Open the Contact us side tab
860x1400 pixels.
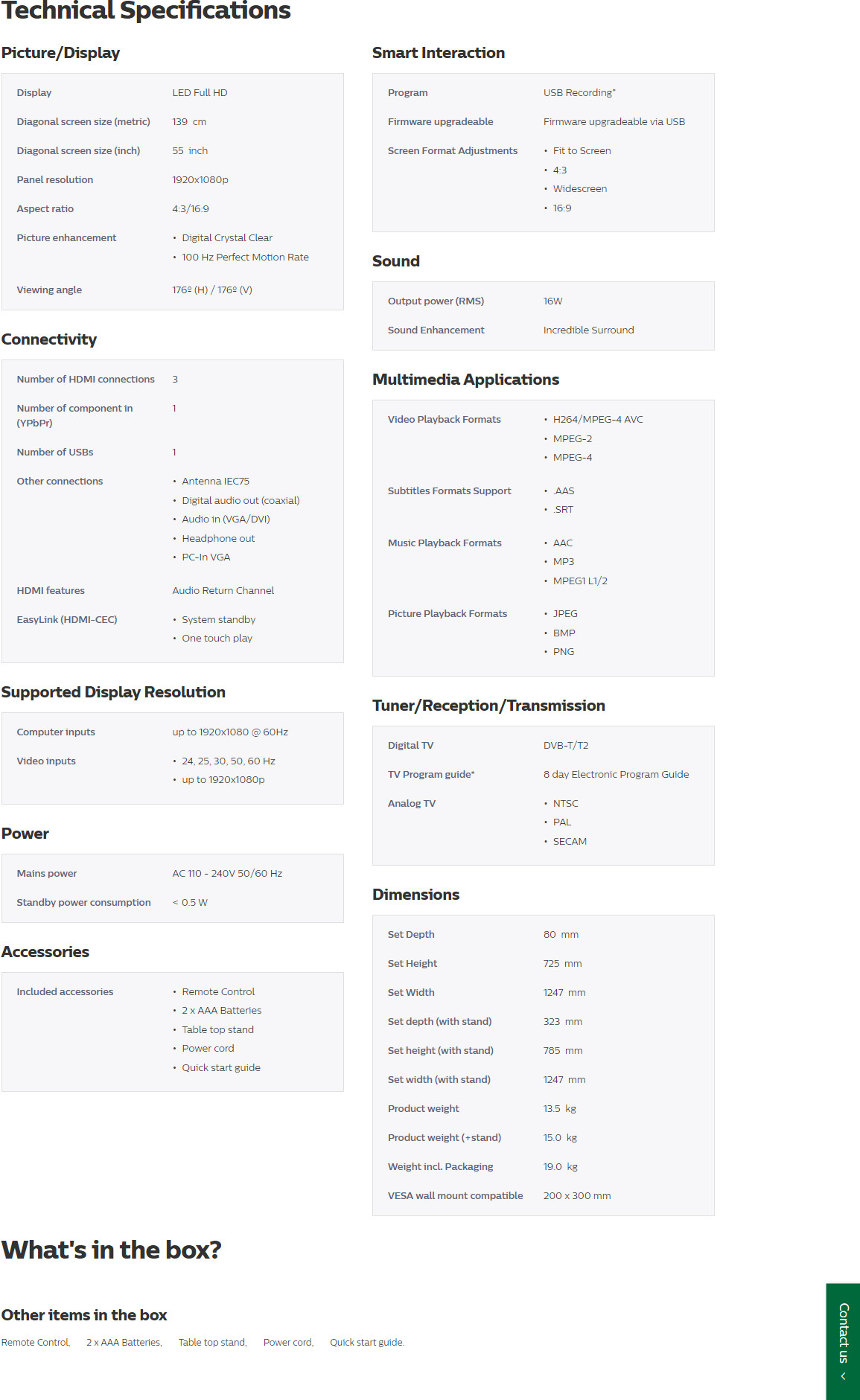843,1332
